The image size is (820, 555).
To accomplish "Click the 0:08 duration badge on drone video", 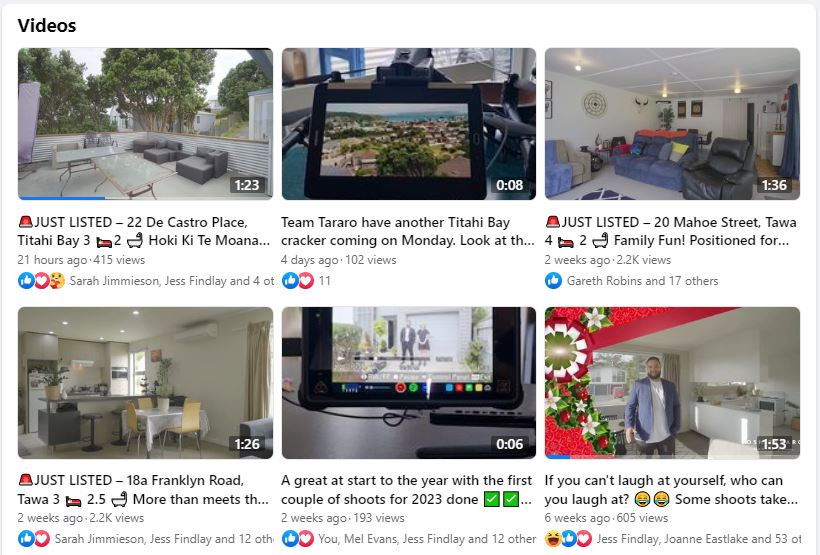I will coord(510,185).
